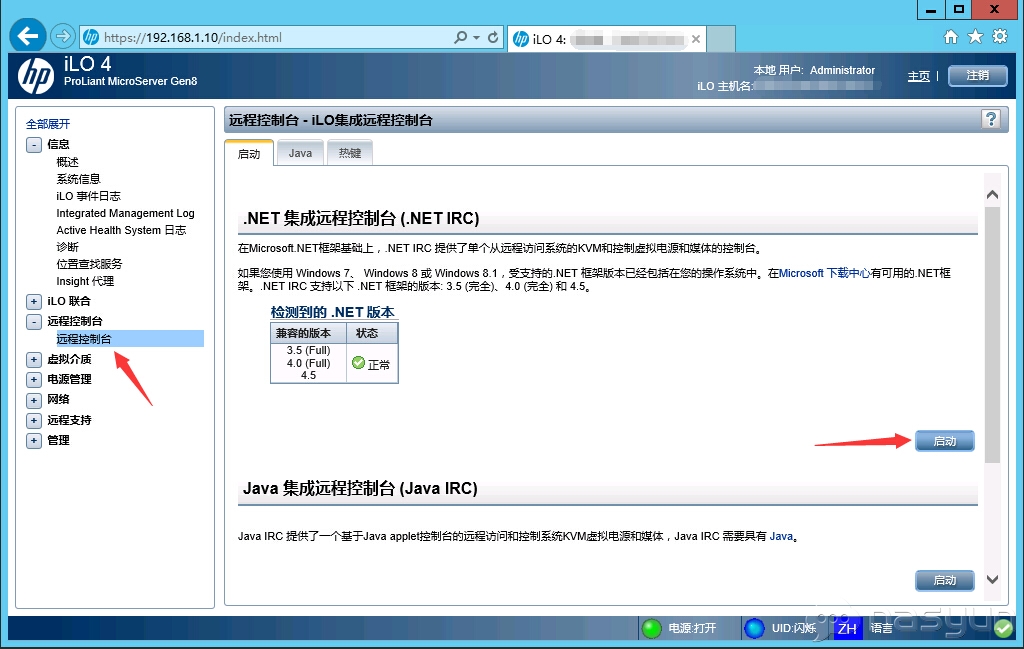Collapse the 信息 tree section
1024x649 pixels.
click(34, 144)
